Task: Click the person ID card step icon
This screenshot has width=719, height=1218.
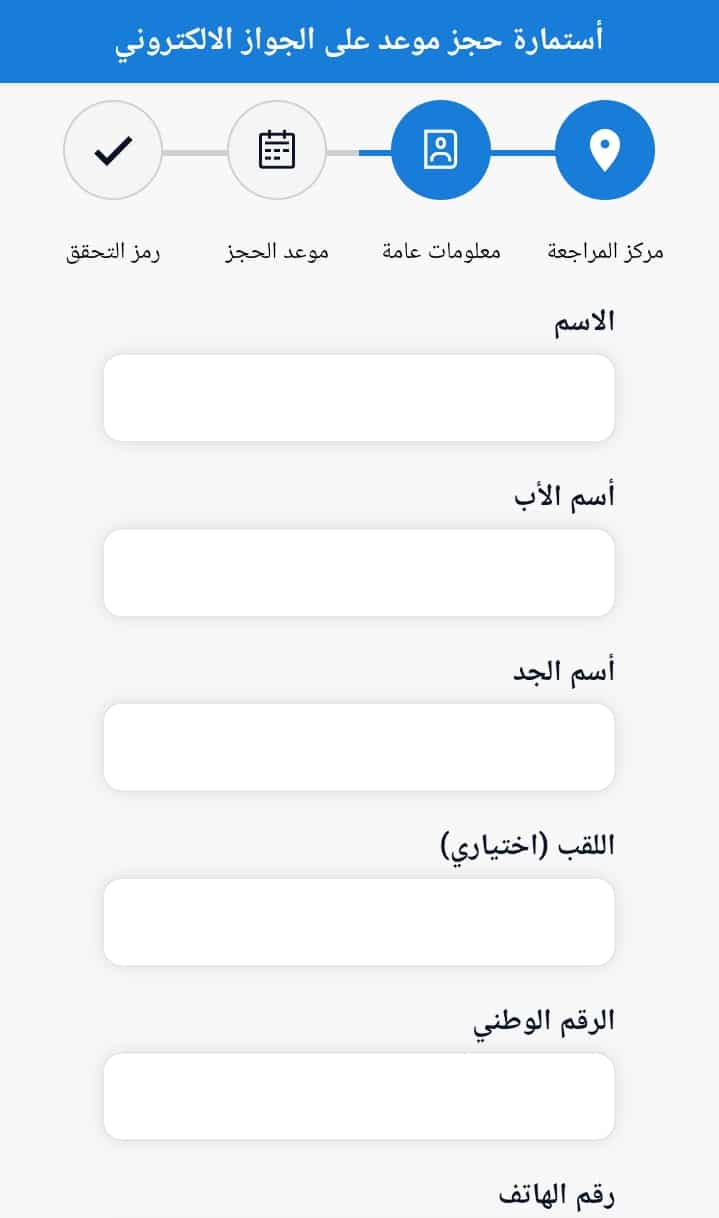Action: (x=440, y=151)
